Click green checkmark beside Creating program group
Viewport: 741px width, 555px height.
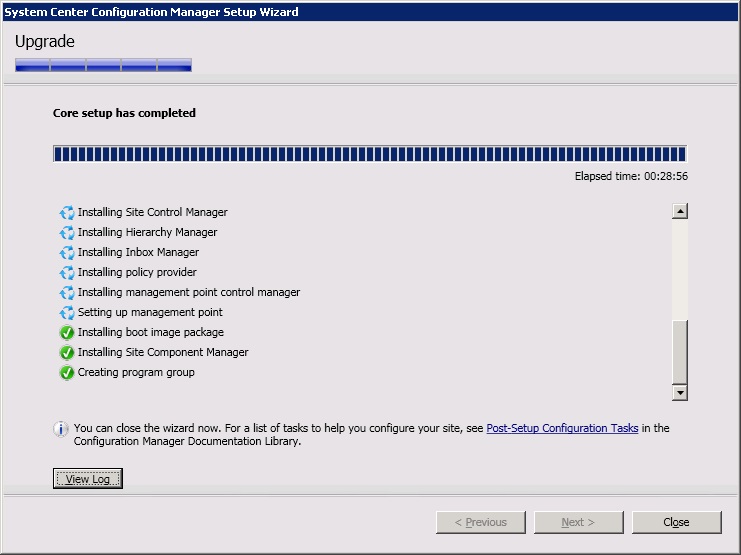[67, 373]
